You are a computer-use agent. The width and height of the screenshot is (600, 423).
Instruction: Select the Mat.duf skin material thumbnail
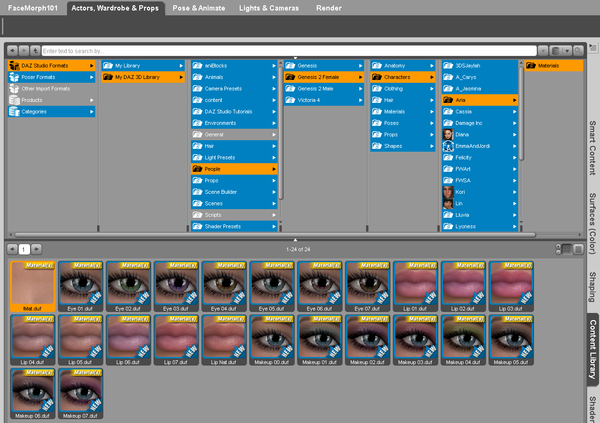point(33,286)
